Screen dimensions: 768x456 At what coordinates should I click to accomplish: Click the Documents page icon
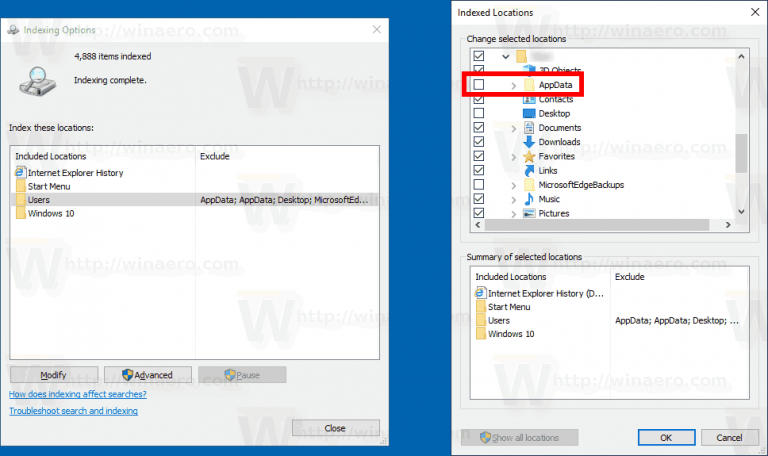click(528, 128)
